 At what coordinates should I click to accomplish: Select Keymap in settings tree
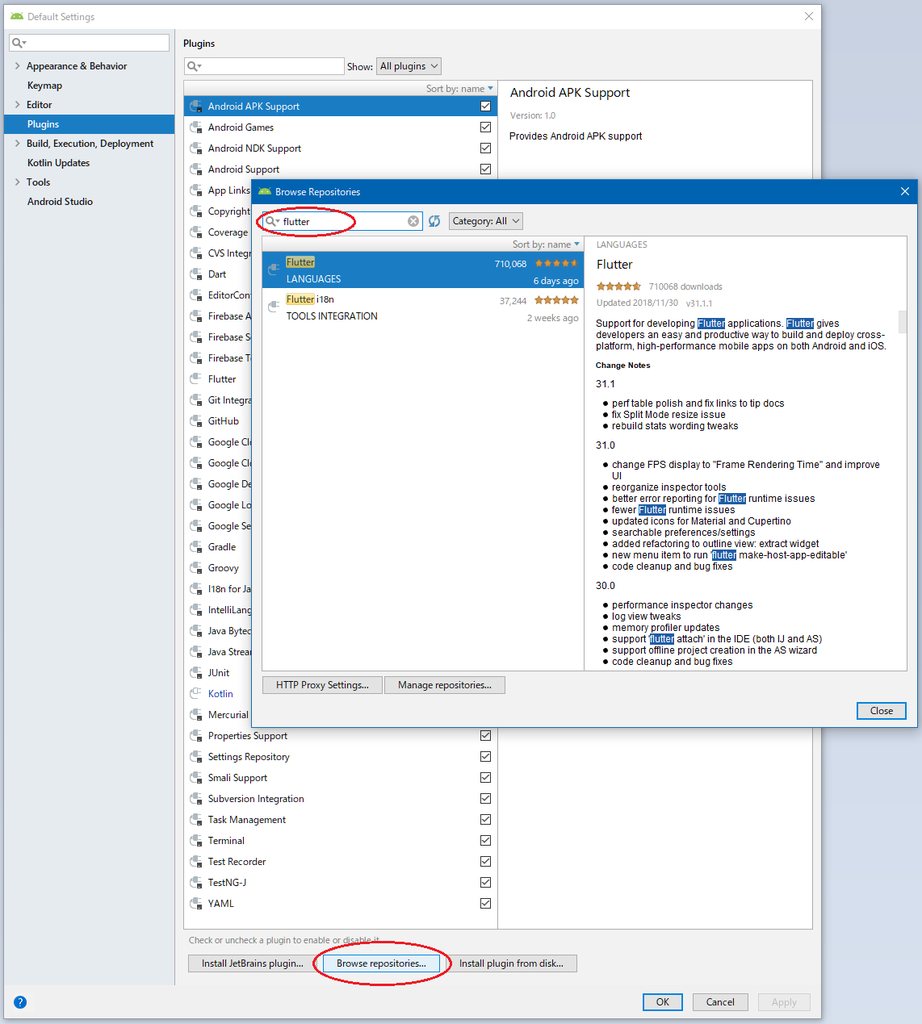click(x=44, y=86)
